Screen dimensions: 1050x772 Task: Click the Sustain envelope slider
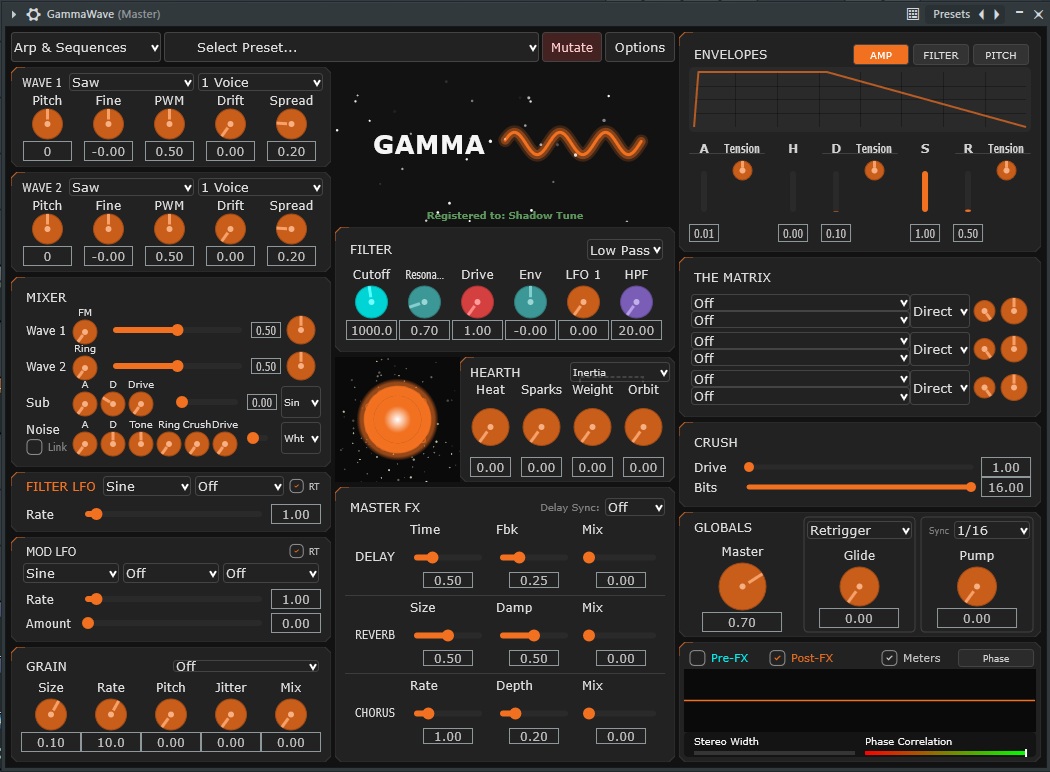coord(925,191)
